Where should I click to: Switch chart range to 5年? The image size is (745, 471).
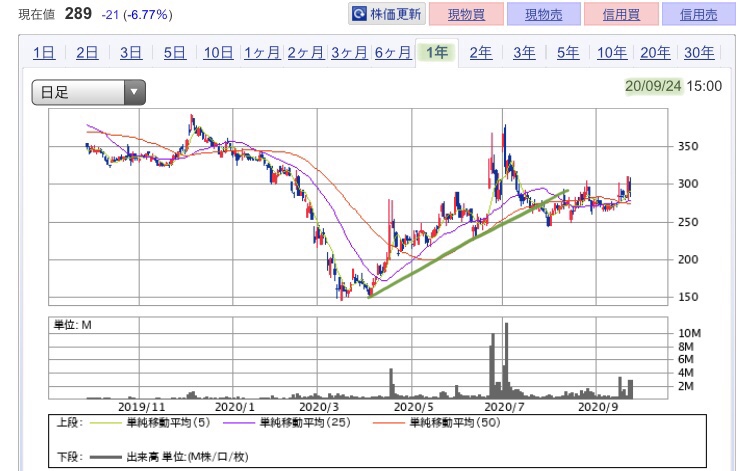pos(568,52)
